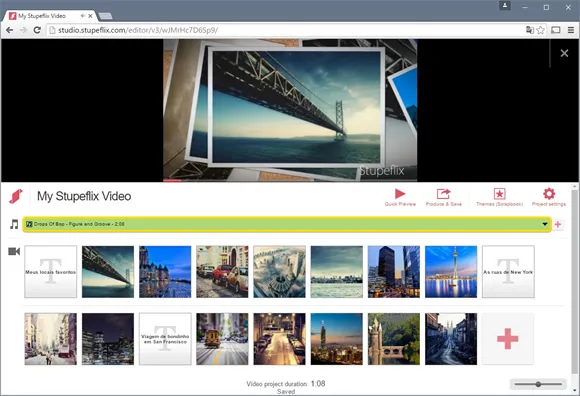580x396 pixels.
Task: Select the aerial city clouds thumbnail
Action: click(x=280, y=272)
